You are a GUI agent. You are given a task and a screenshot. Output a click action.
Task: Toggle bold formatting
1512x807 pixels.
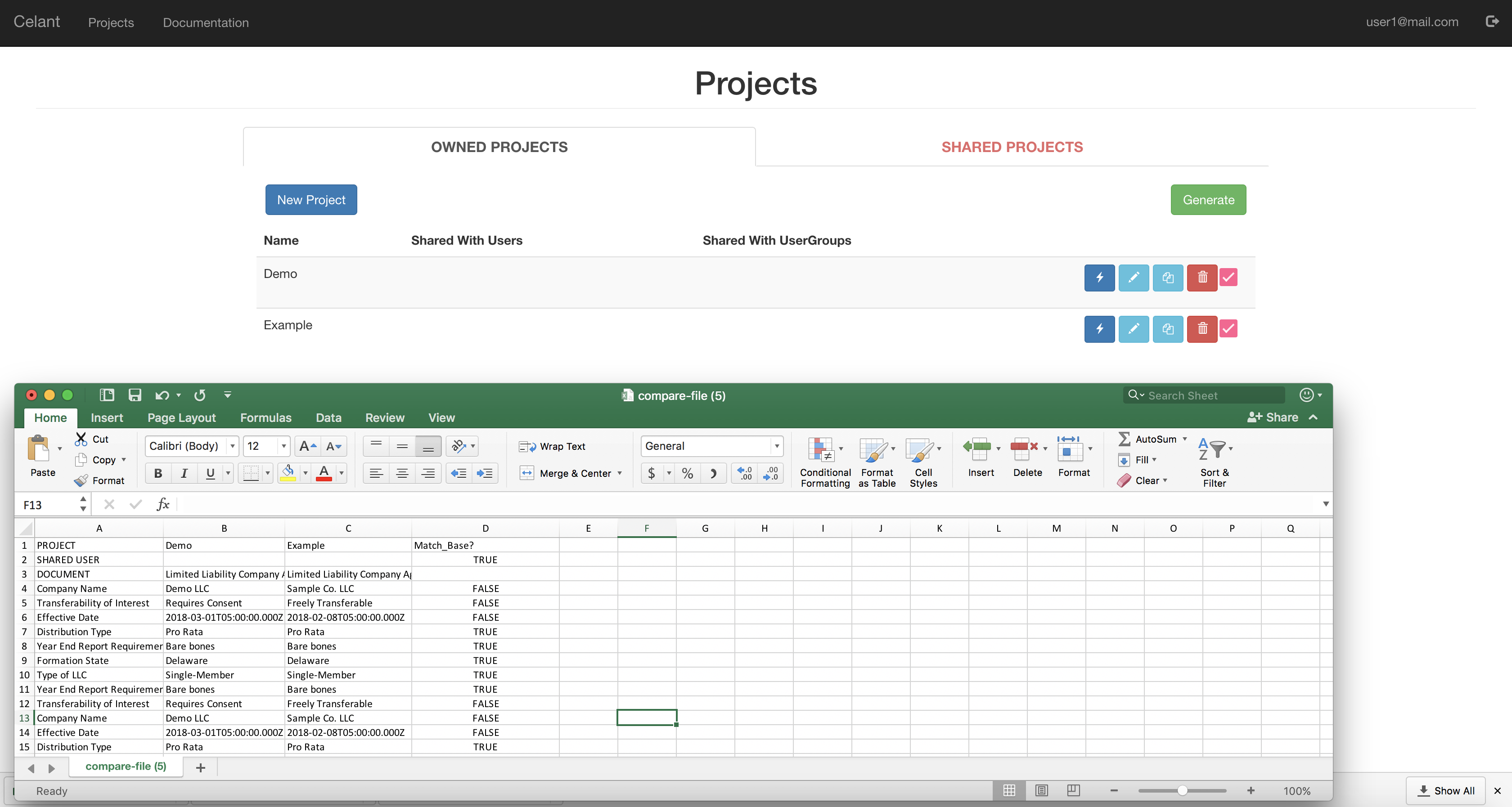tap(157, 473)
